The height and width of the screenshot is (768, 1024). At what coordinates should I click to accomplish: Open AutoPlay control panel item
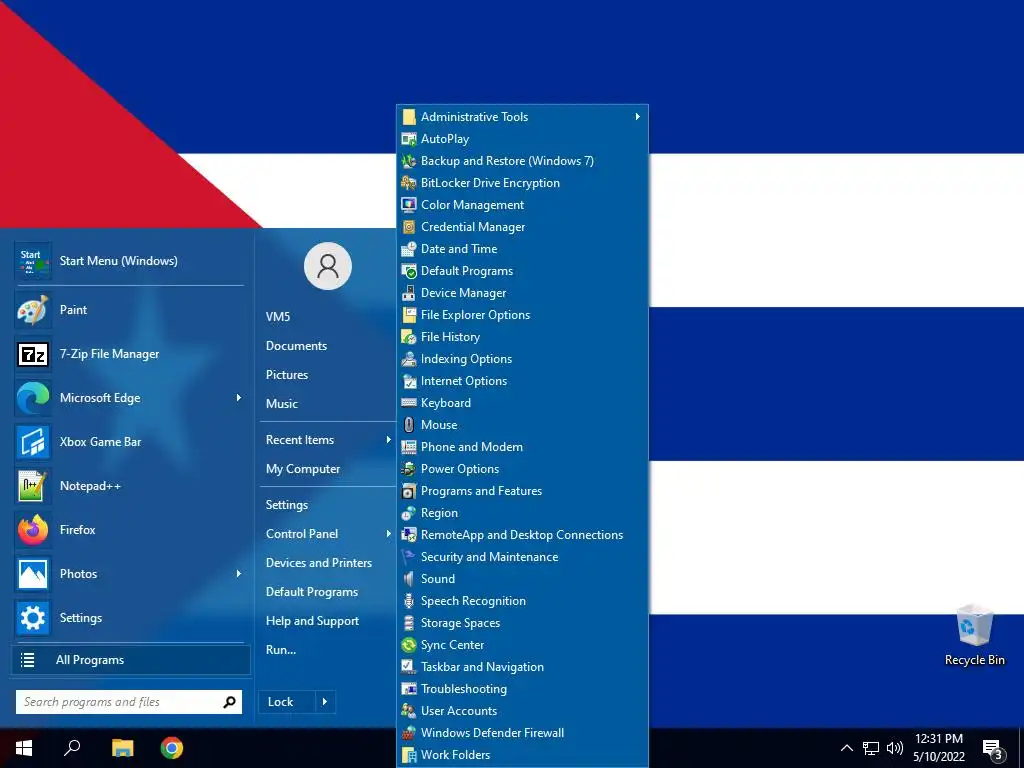coord(522,138)
